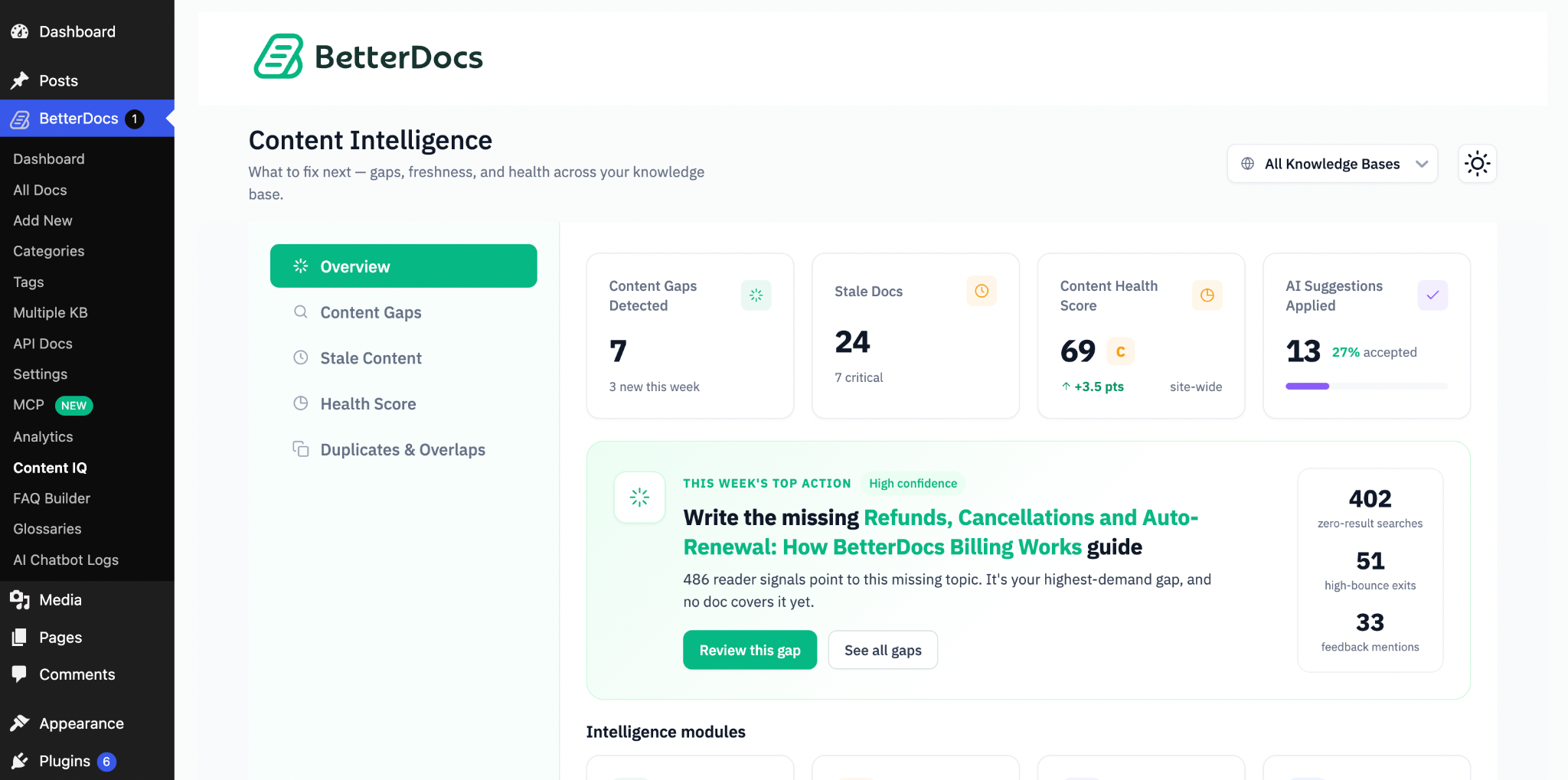This screenshot has width=1568, height=780.
Task: Select the Overview tab
Action: (403, 266)
